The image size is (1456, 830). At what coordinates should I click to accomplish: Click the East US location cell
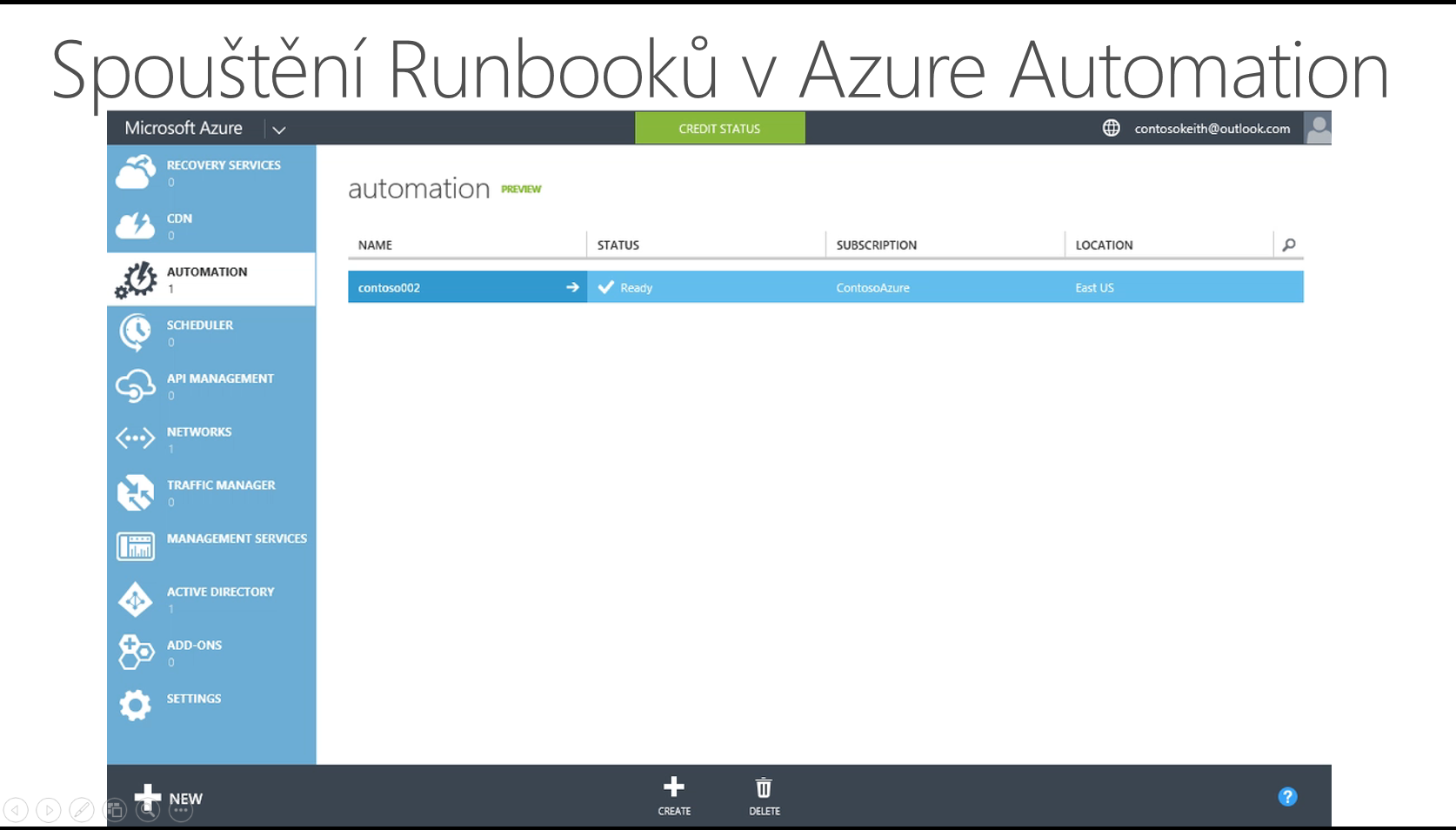(1094, 287)
